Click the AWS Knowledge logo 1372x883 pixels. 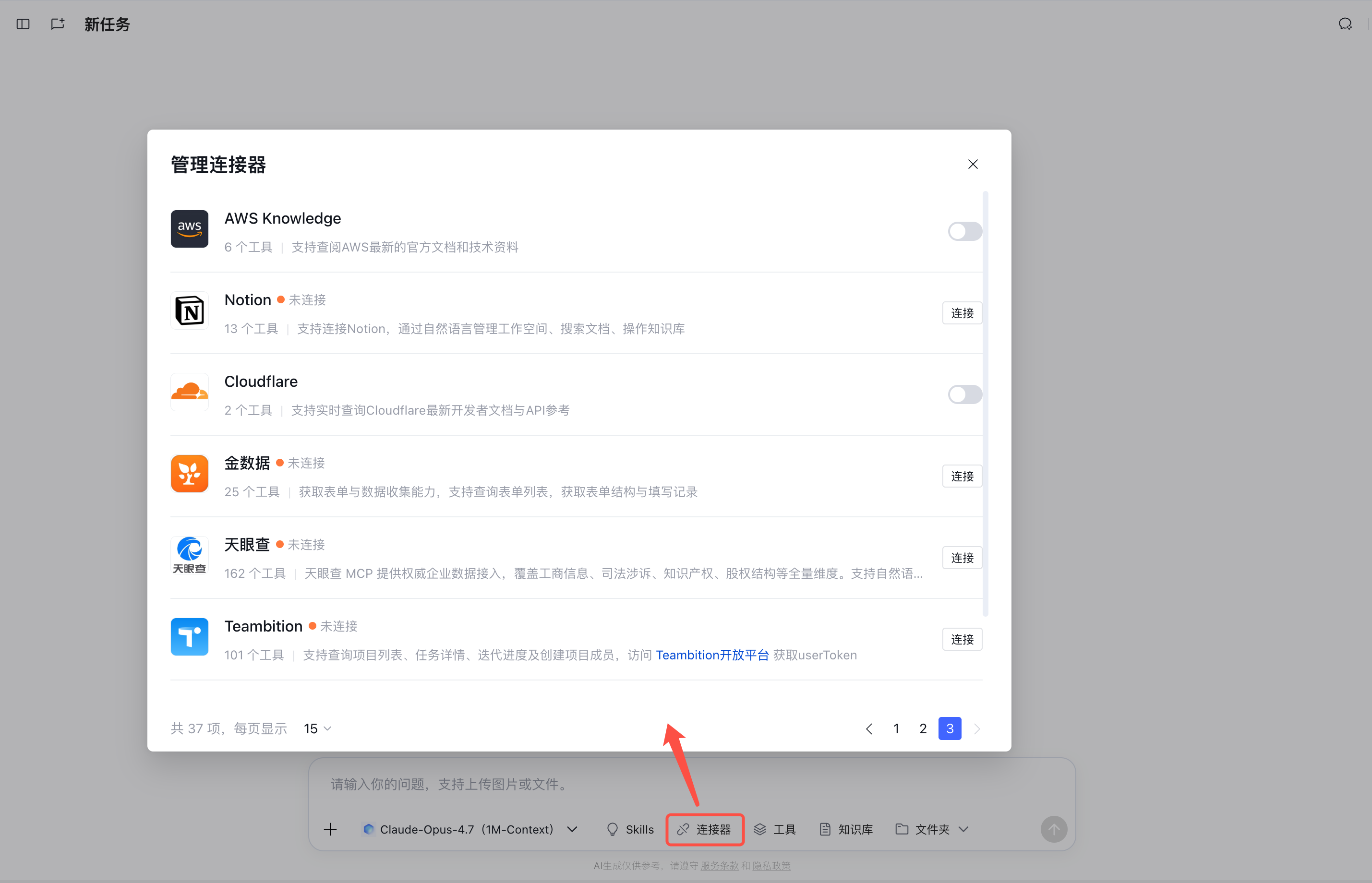[189, 229]
